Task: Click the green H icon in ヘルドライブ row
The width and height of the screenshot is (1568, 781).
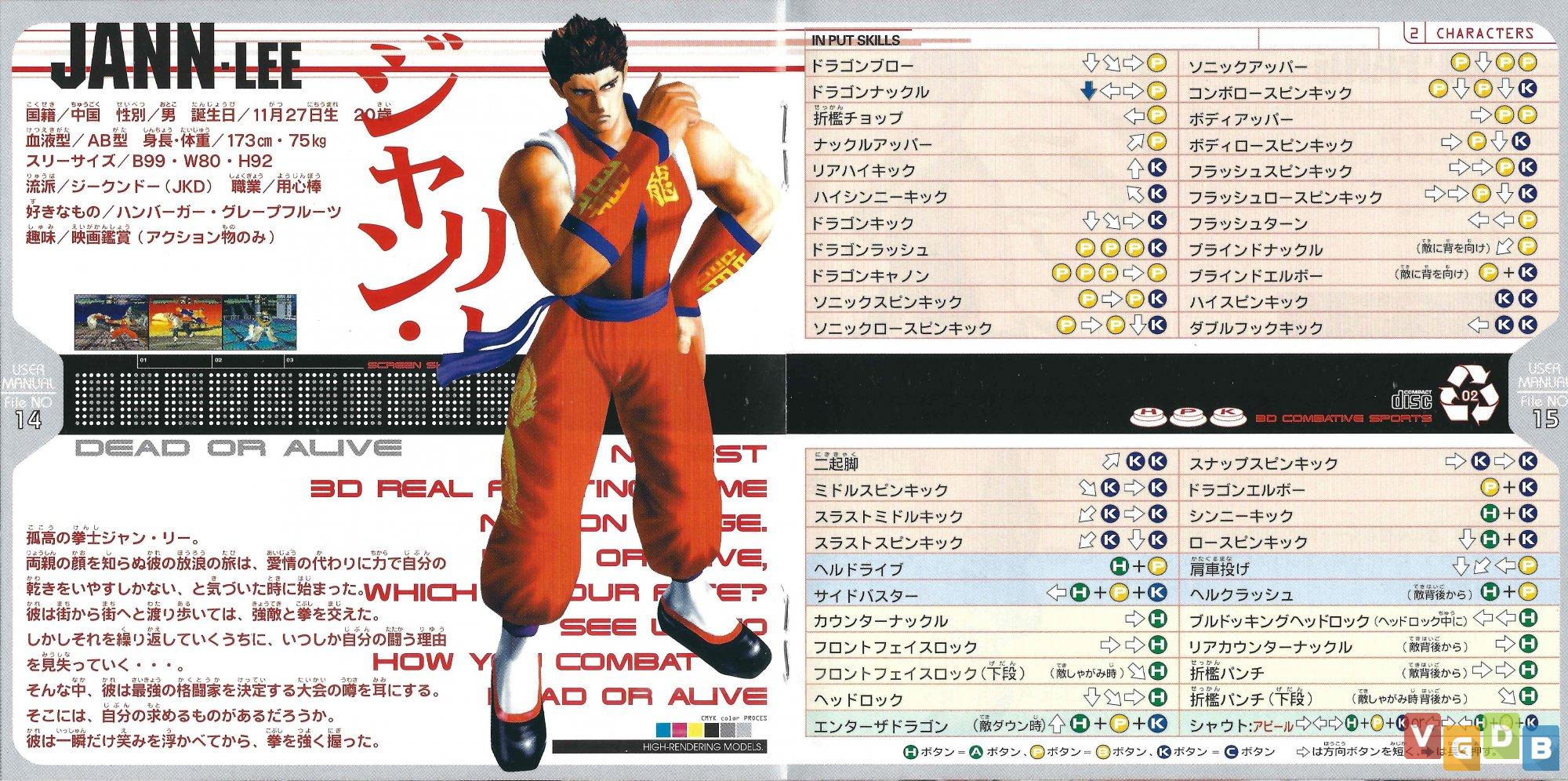Action: [1120, 566]
